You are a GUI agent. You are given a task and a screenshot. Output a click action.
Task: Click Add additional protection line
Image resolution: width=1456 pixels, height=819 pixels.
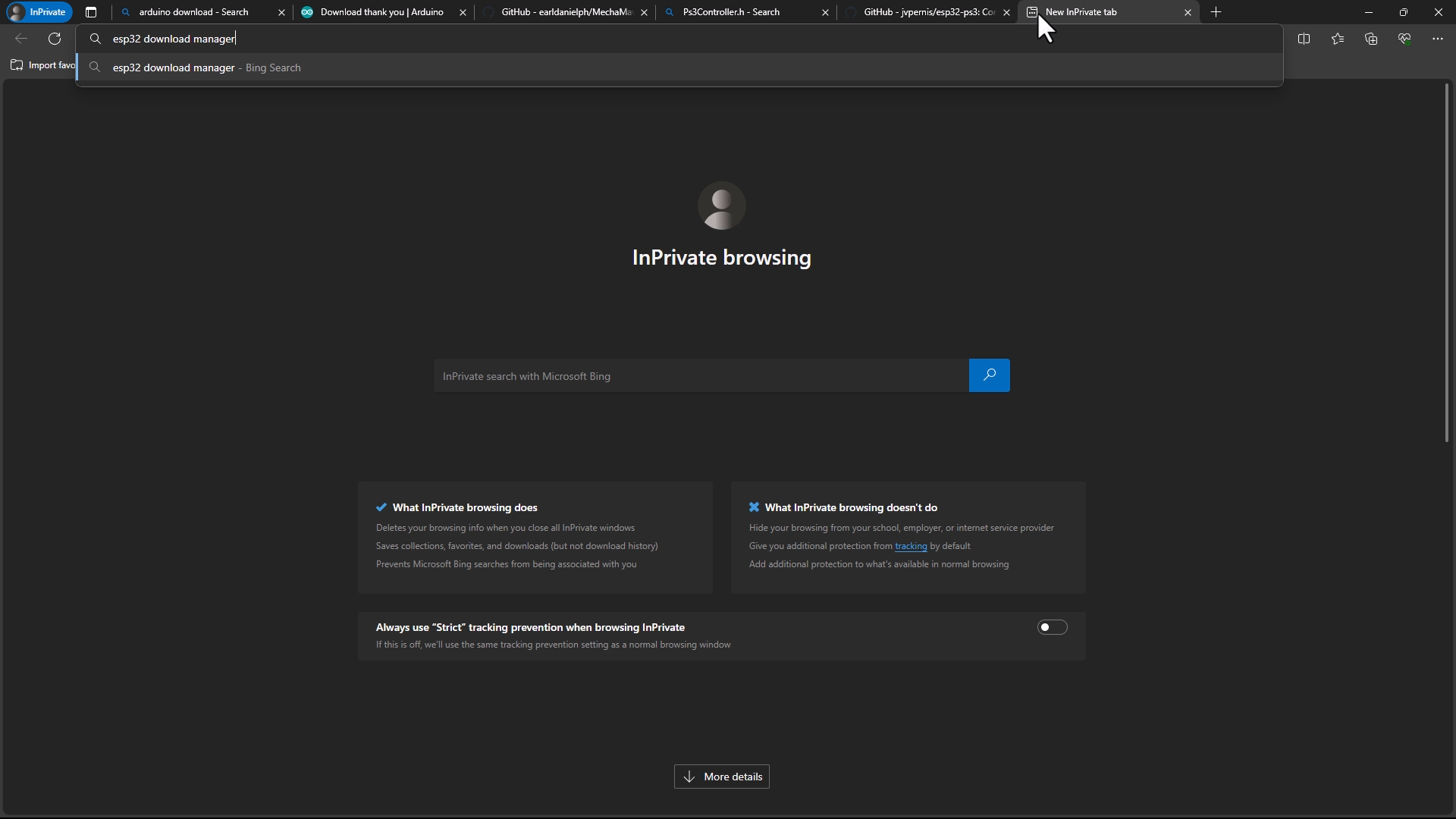pos(878,564)
